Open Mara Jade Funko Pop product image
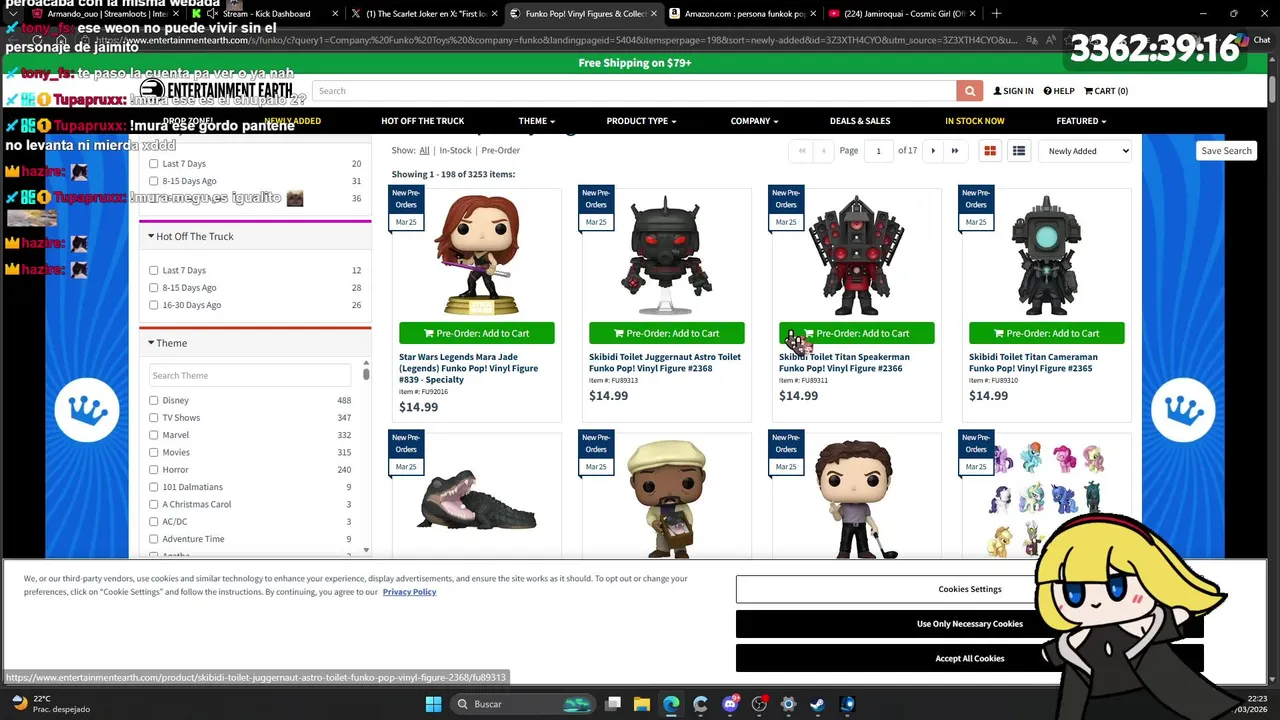Viewport: 1280px width, 720px height. (x=477, y=254)
